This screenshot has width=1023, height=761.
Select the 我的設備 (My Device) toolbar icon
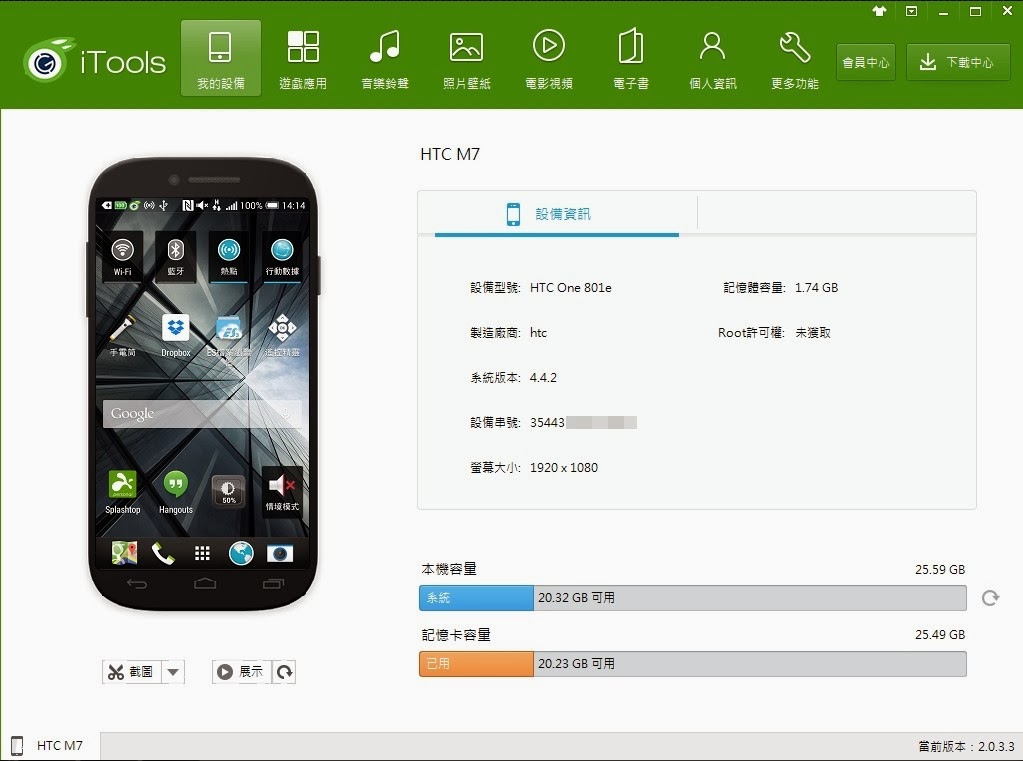219,57
